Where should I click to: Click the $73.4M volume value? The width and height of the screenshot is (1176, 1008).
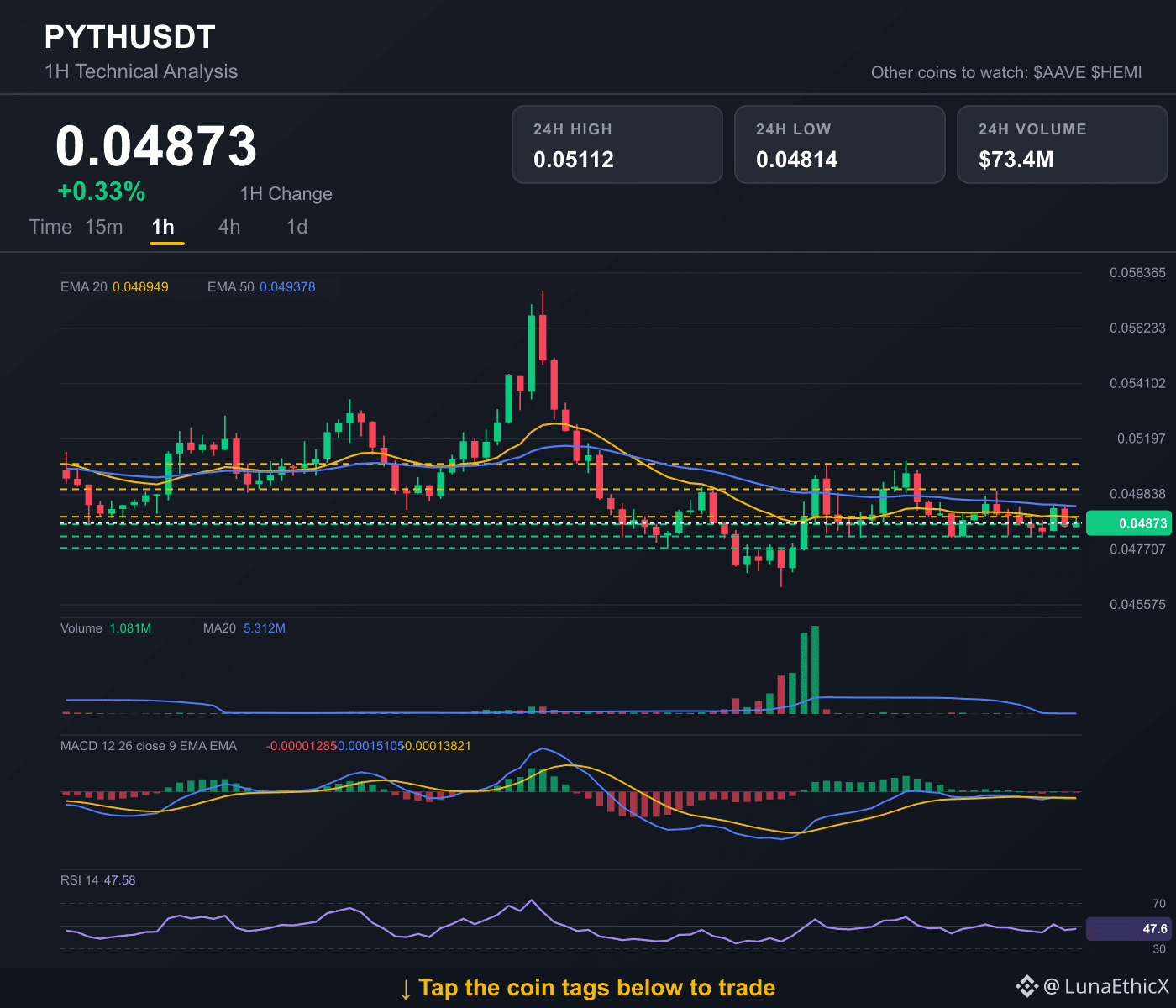(x=1016, y=160)
